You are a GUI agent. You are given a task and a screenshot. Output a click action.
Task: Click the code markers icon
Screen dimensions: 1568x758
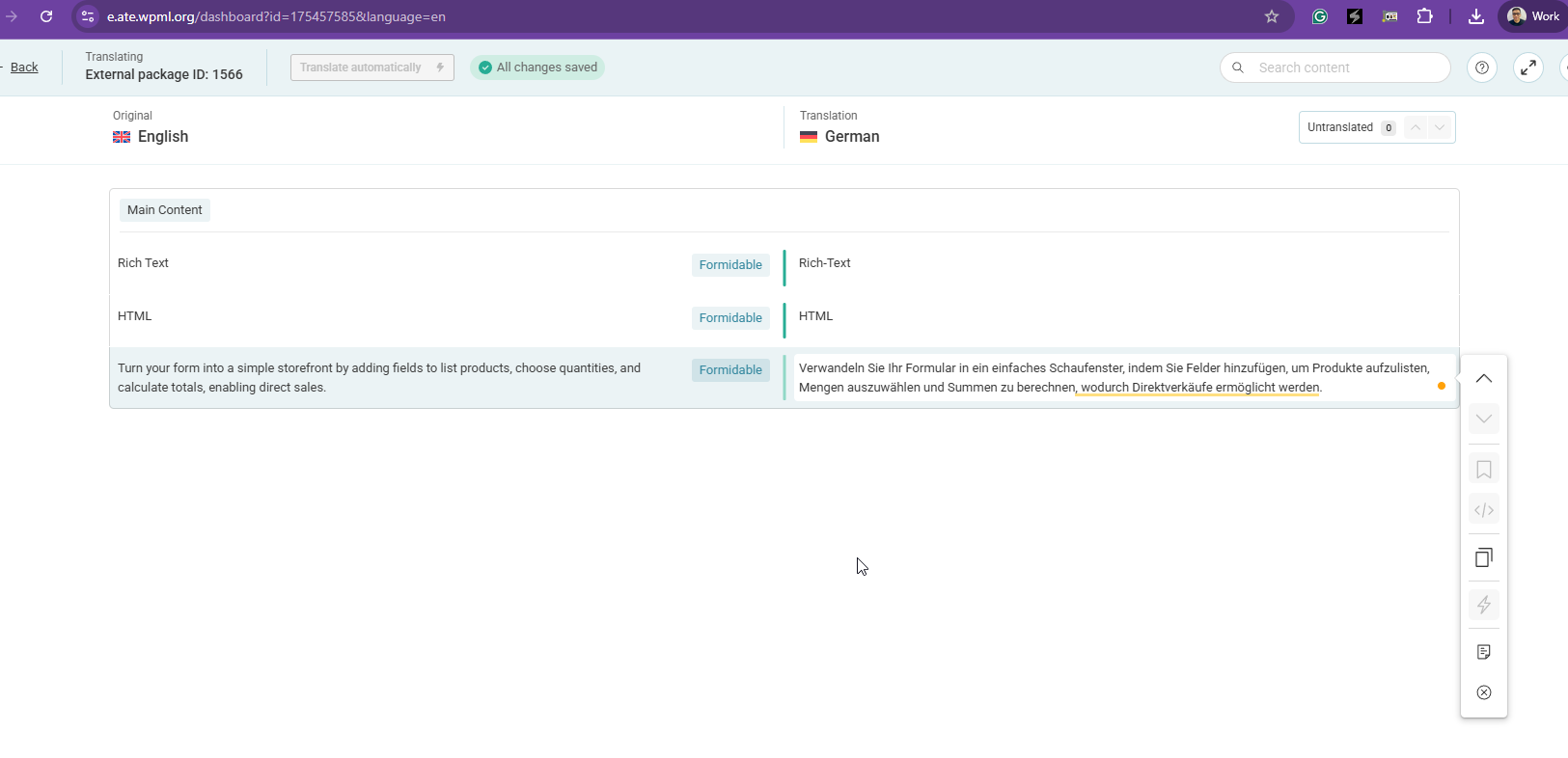(1484, 510)
